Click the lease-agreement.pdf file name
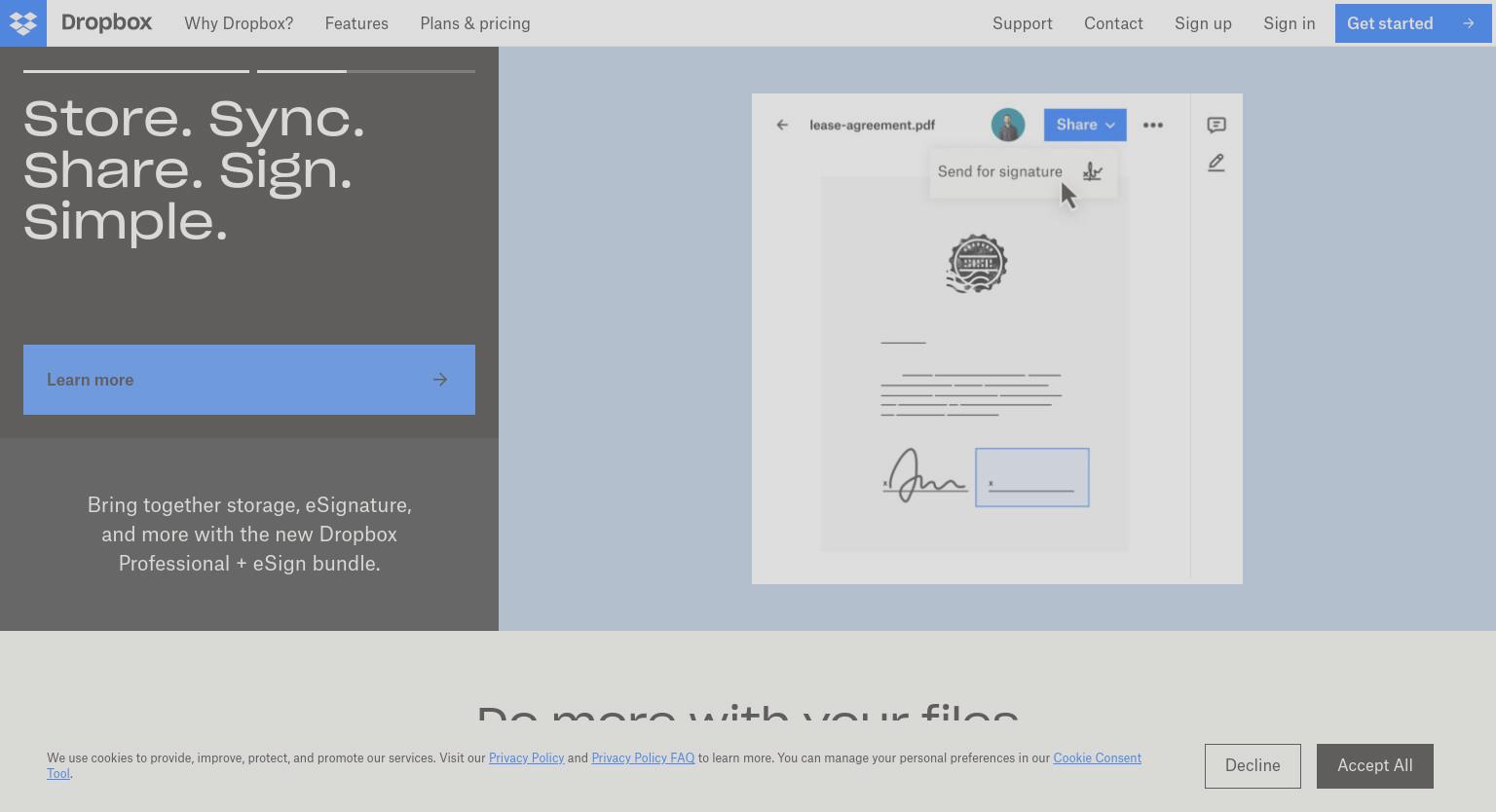This screenshot has height=812, width=1496. 872,125
